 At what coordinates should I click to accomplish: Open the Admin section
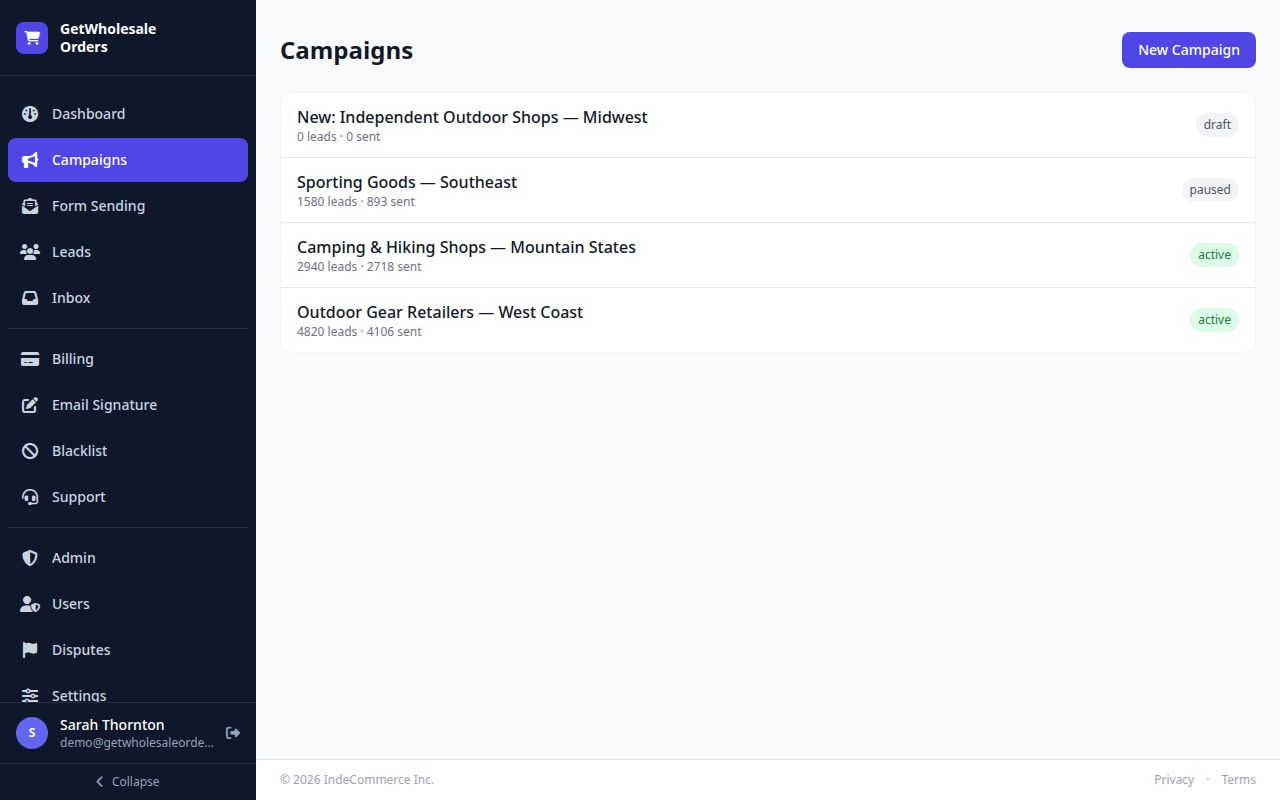[x=128, y=558]
